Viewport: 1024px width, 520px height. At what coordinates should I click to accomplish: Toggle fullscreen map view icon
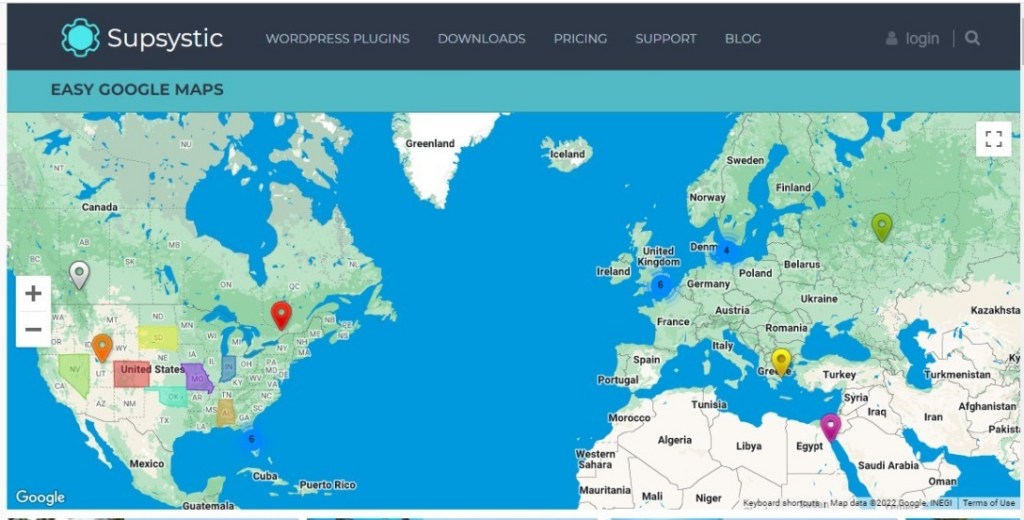(x=993, y=138)
